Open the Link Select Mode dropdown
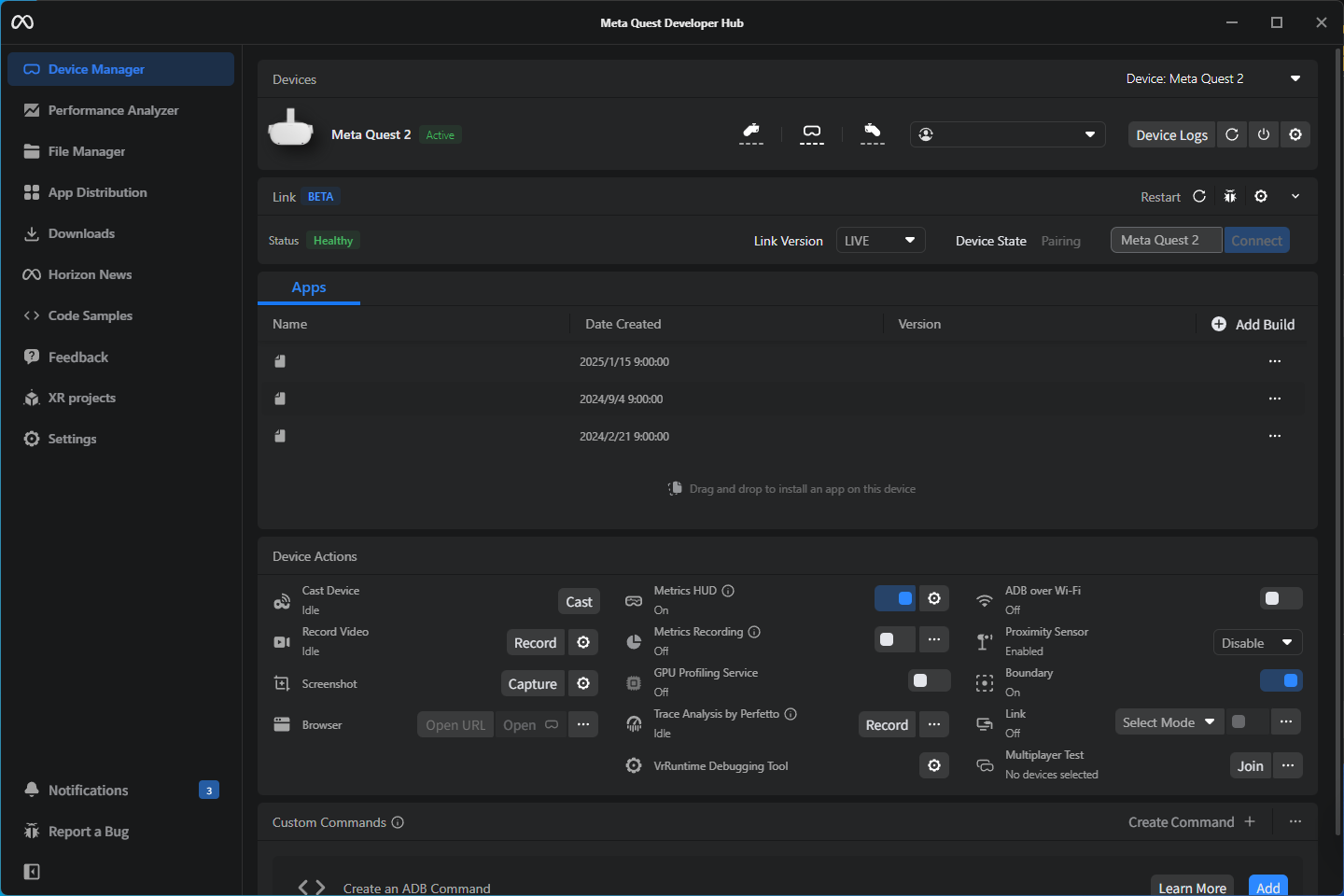Viewport: 1344px width, 896px height. coord(1169,722)
